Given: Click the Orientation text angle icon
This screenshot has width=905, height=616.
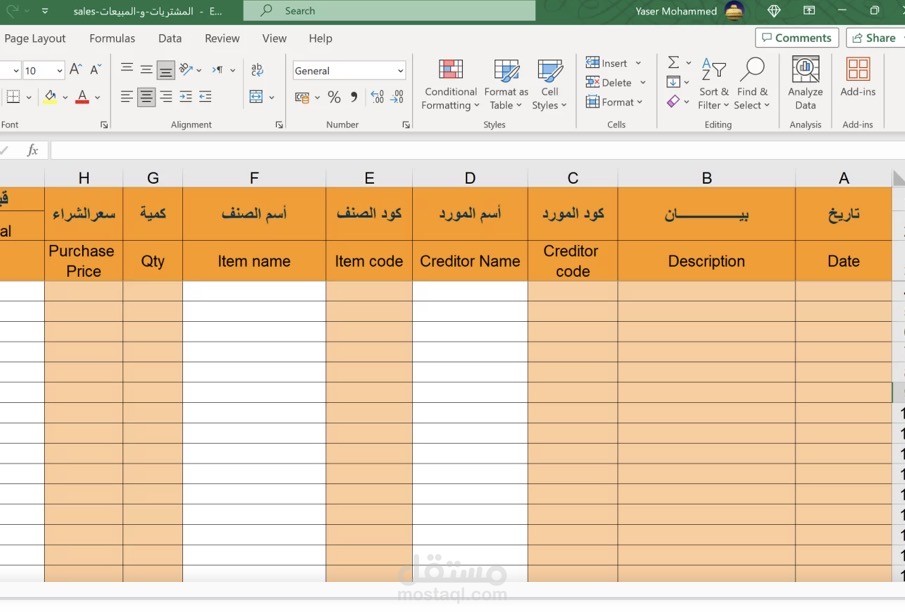Looking at the screenshot, I should pos(186,70).
